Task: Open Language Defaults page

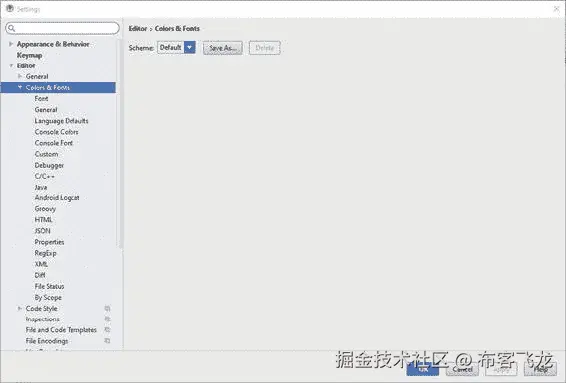Action: point(61,121)
